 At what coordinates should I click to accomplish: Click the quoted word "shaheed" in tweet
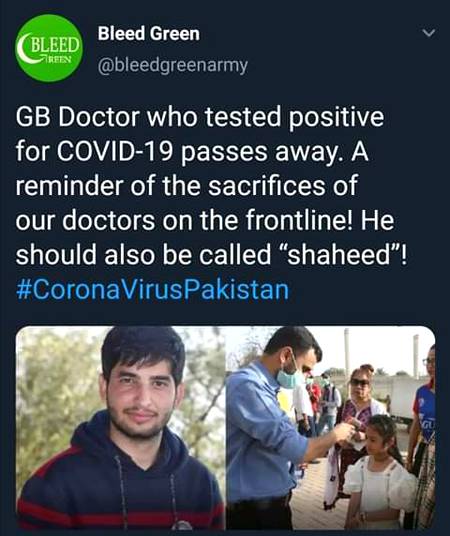pos(340,255)
